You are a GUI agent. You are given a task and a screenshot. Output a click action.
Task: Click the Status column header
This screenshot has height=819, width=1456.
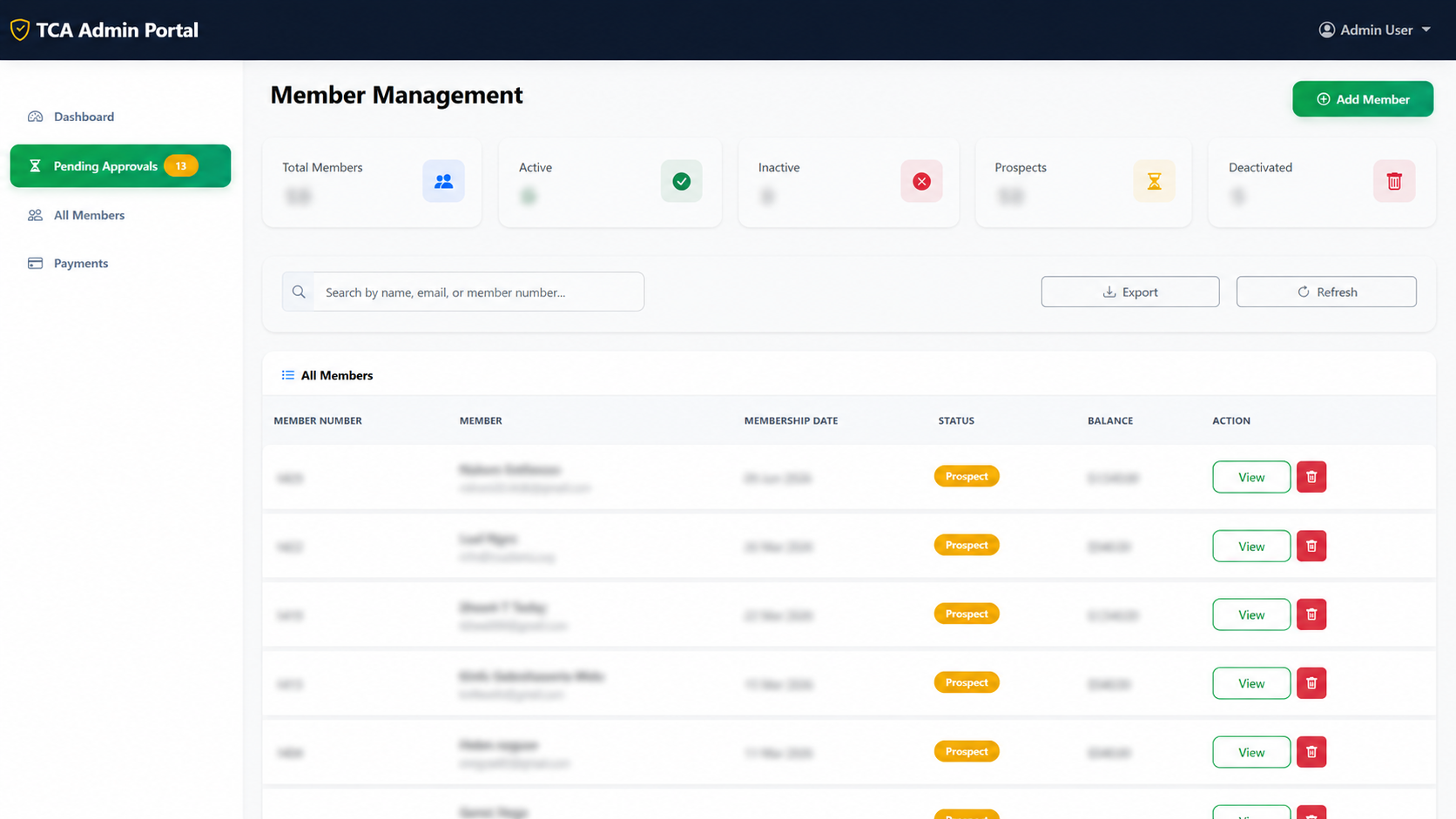(x=956, y=420)
